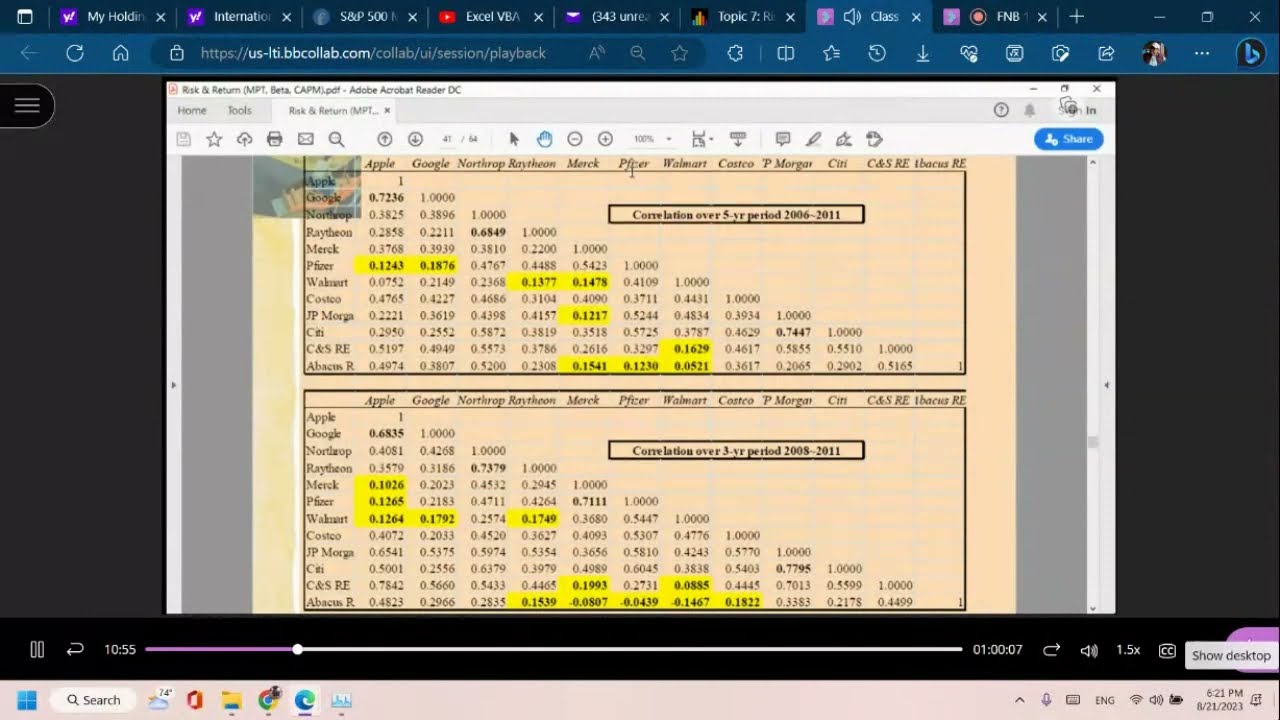The width and height of the screenshot is (1280, 720).
Task: Open the Windows Start menu
Action: 27,700
